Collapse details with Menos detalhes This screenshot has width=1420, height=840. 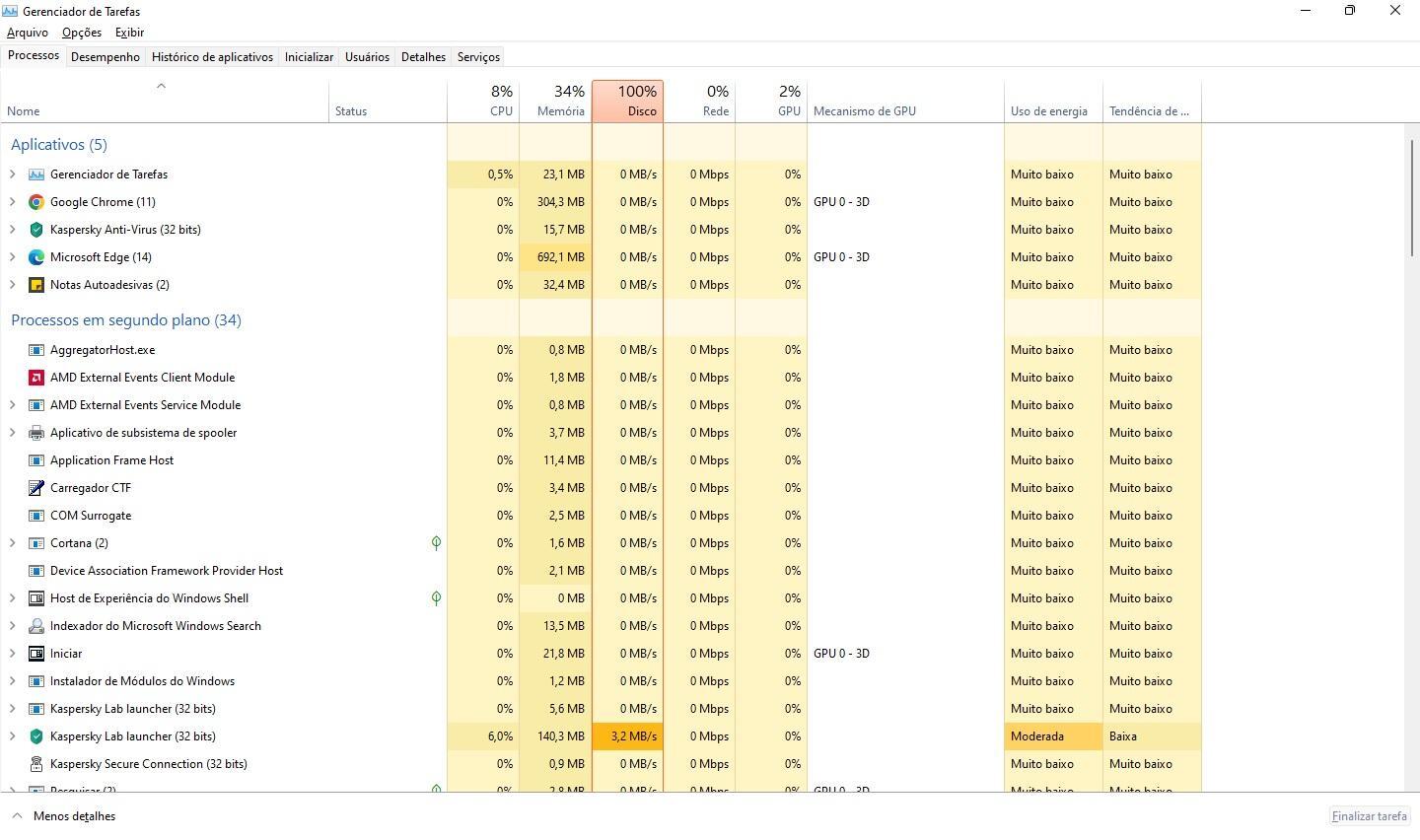(64, 816)
